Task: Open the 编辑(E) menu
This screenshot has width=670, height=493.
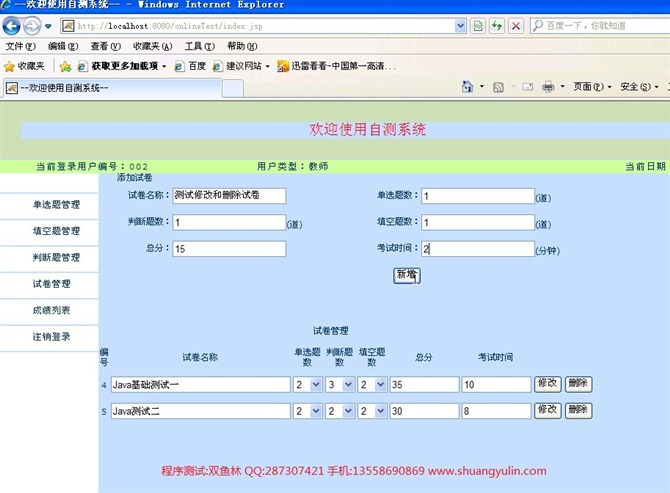Action: (63, 46)
